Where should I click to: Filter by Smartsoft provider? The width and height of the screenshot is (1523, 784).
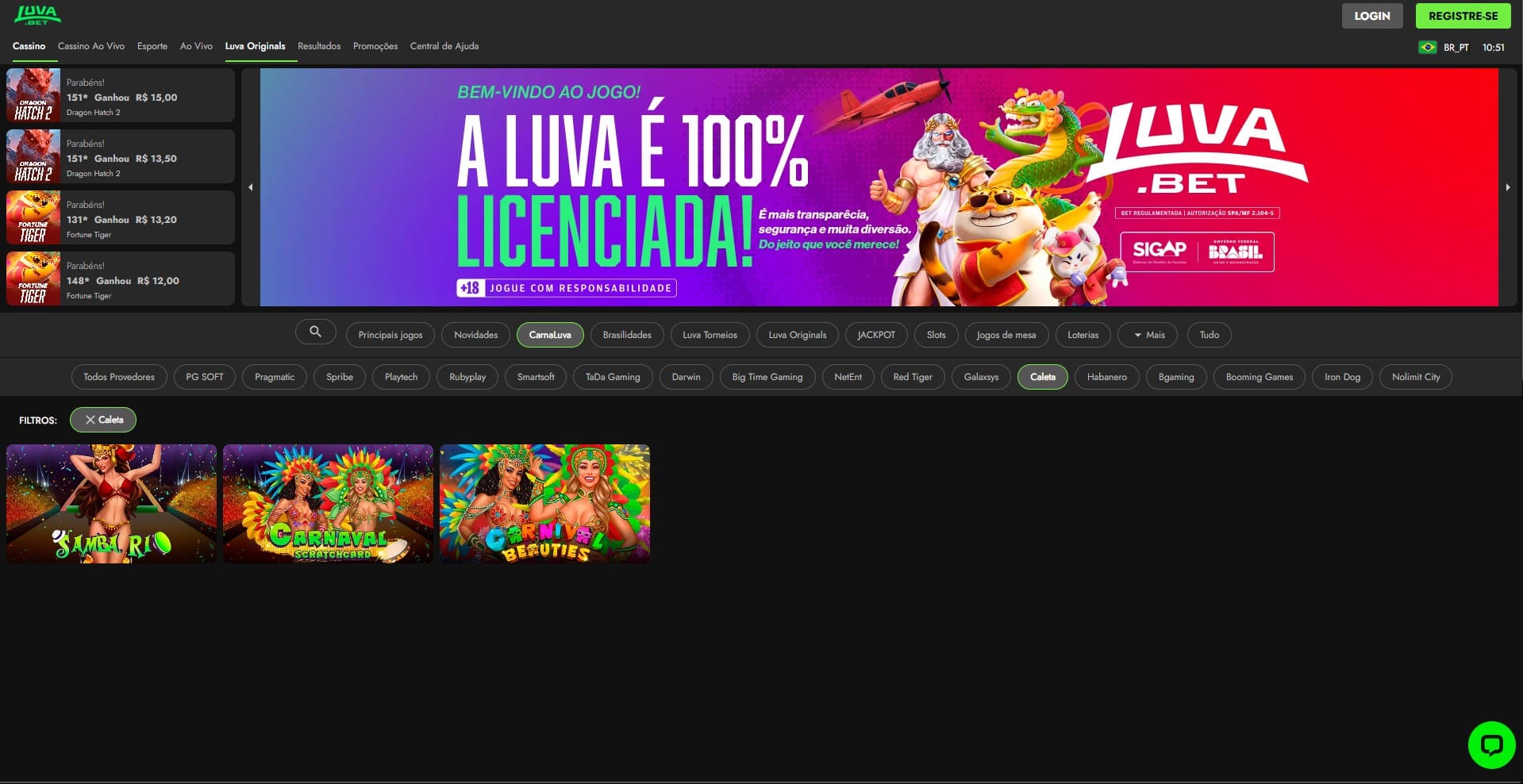point(536,377)
